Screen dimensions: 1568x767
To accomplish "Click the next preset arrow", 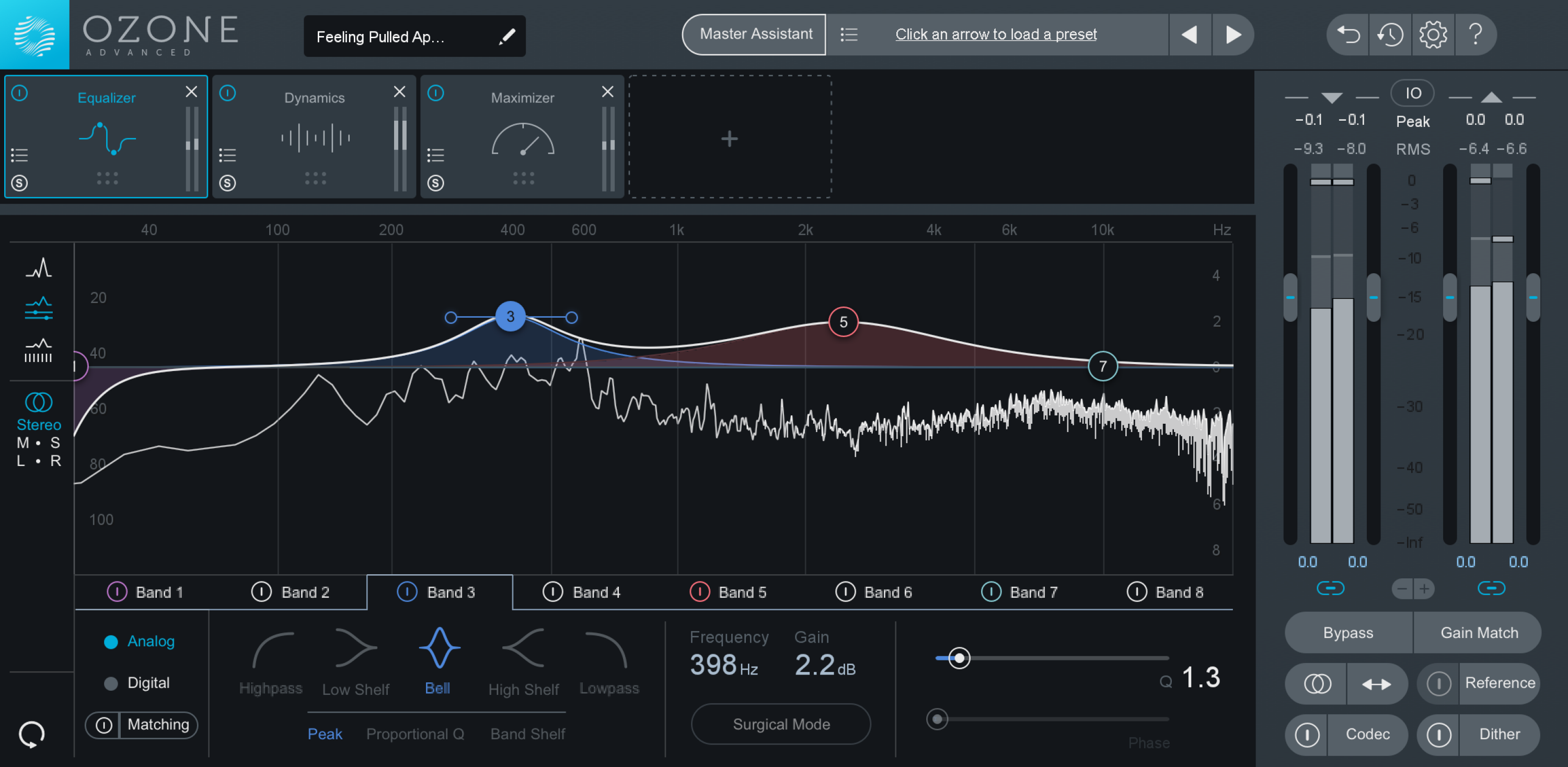I will [x=1232, y=34].
